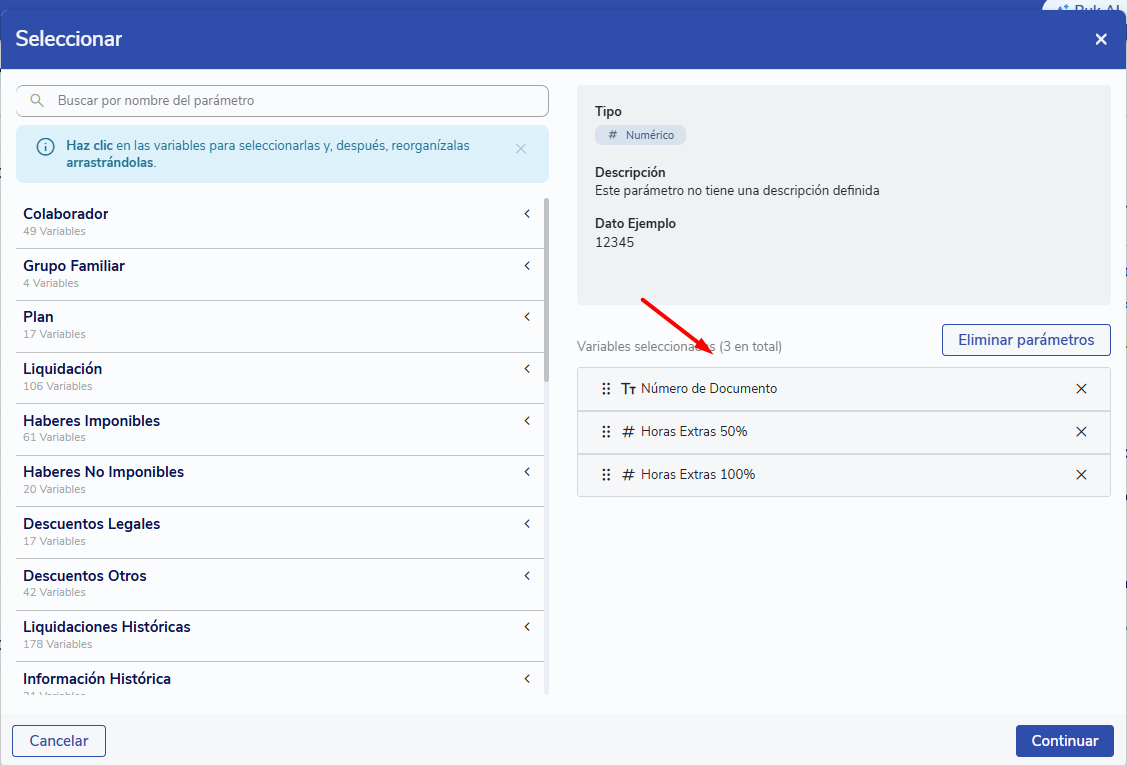Open the Información Histórica category row
This screenshot has height=765, width=1127.
pos(280,679)
